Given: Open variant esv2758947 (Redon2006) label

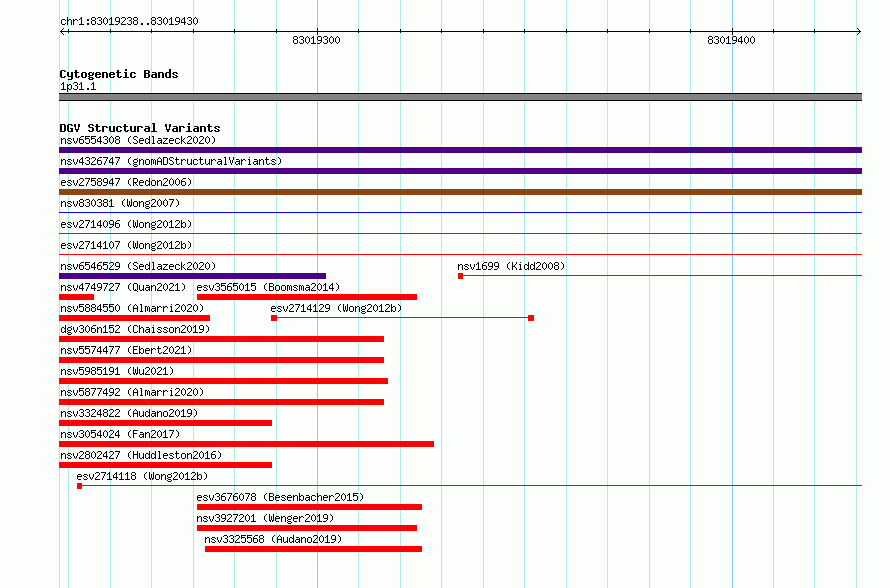Looking at the screenshot, I should coord(126,182).
